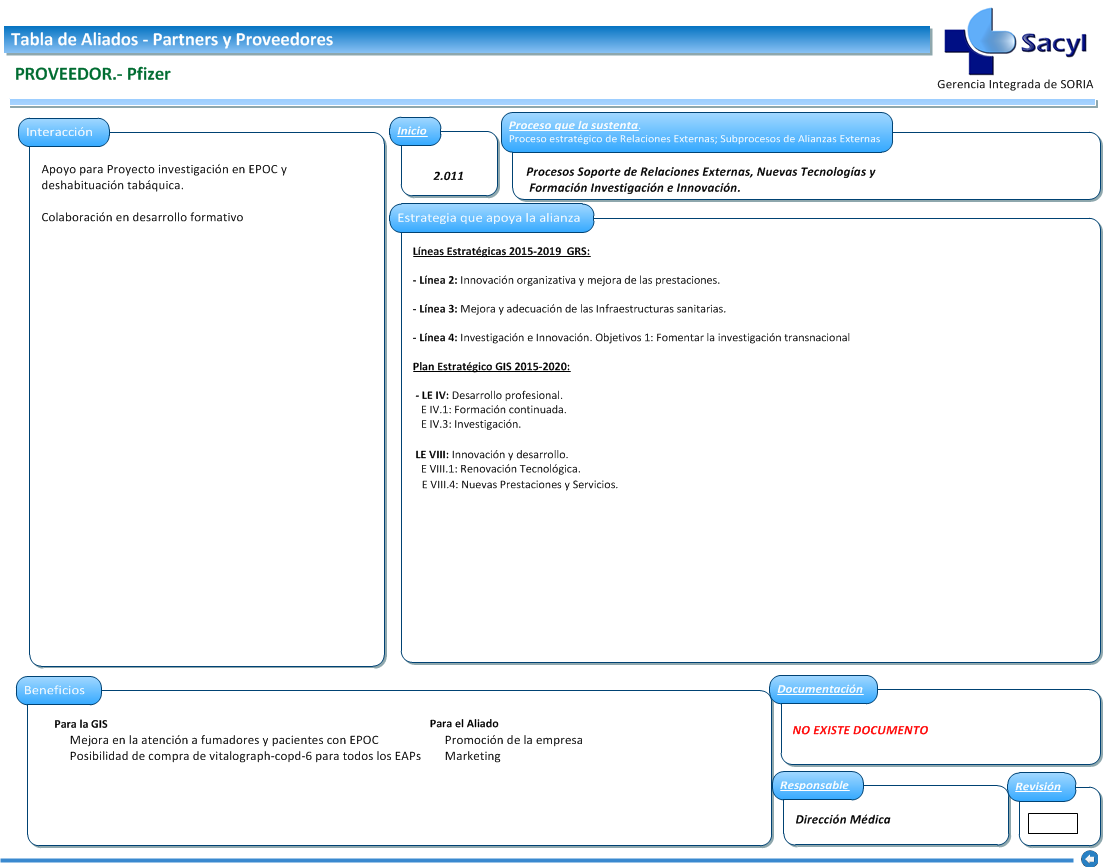Click 'Gerencia Integrada de SORIA' text
Image resolution: width=1103 pixels, height=868 pixels.
coord(1014,84)
